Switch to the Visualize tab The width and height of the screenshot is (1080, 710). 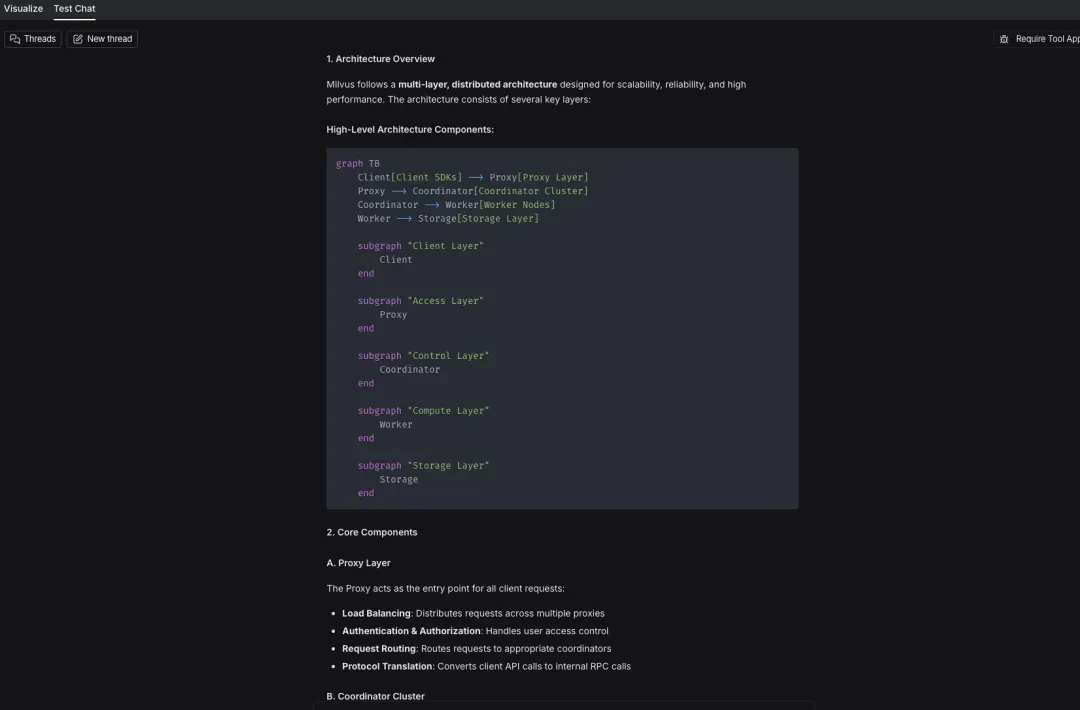(23, 8)
